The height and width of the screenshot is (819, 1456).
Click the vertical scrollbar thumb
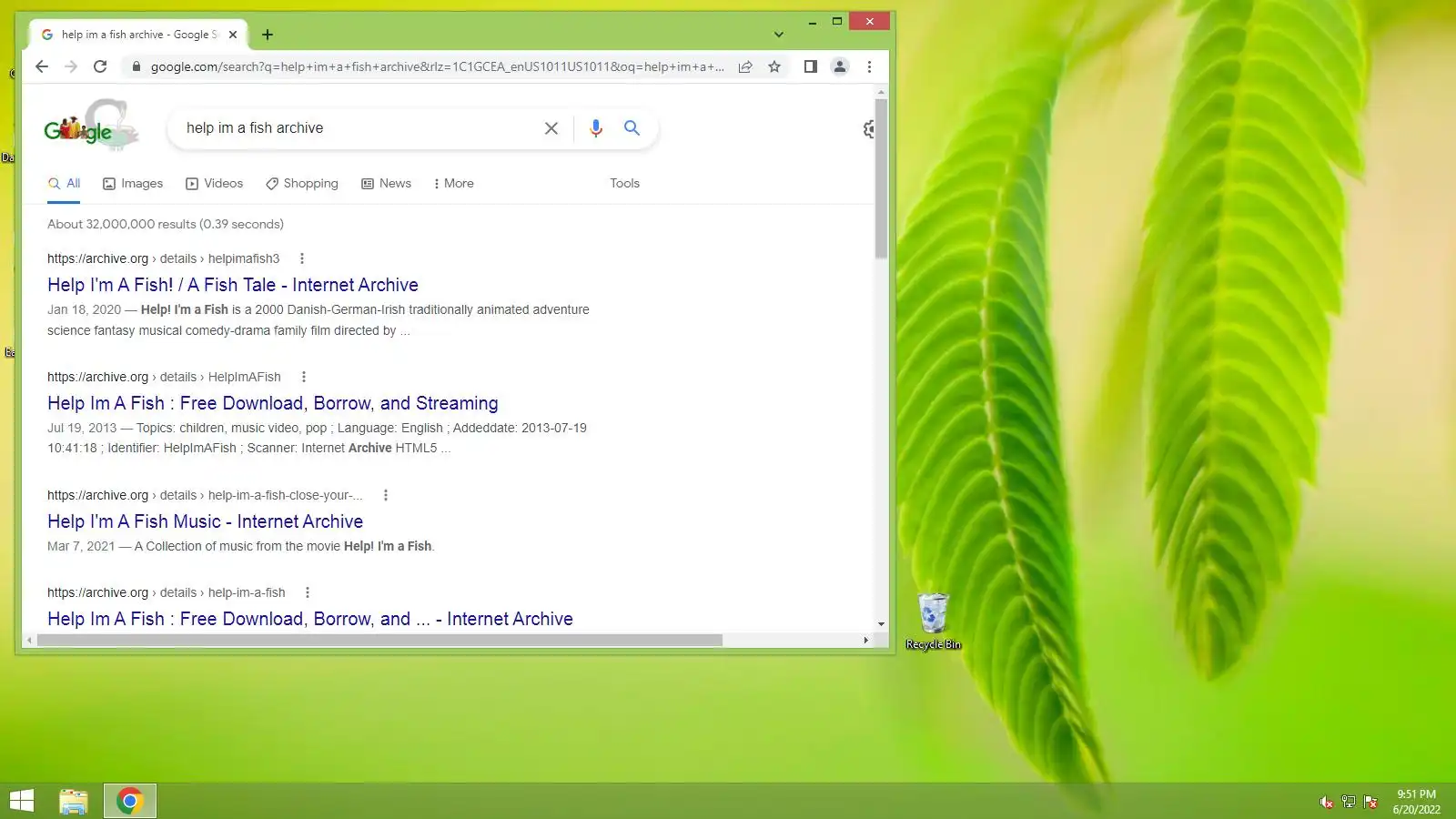[881, 177]
